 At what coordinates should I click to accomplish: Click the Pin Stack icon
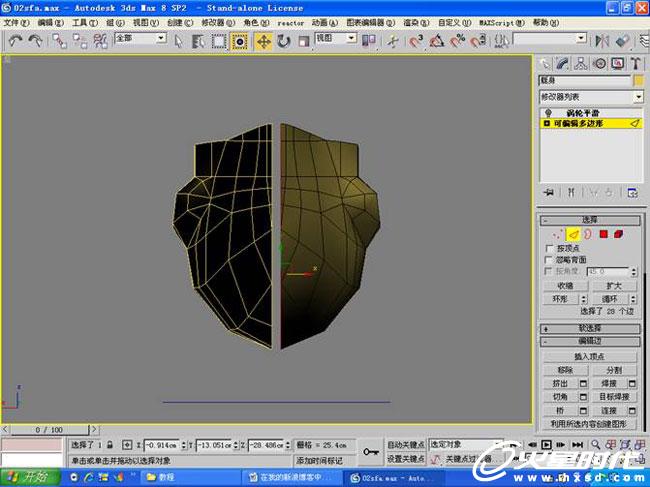click(549, 193)
